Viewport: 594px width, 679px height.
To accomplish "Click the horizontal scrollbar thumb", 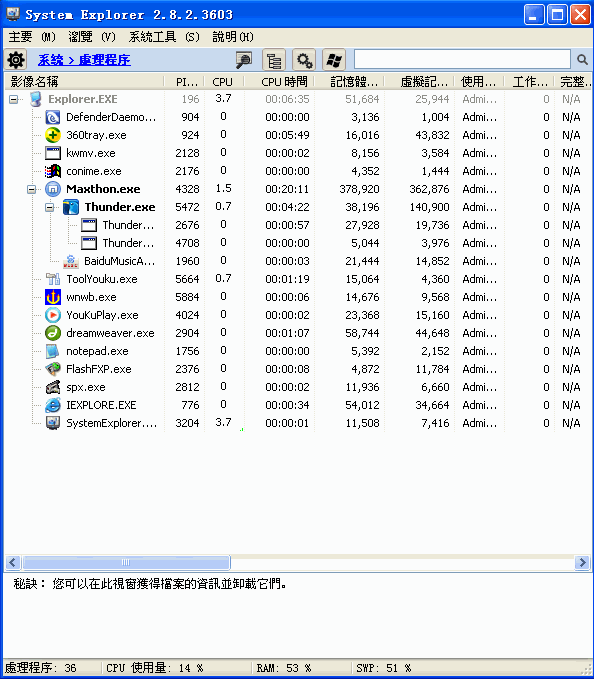I will click(126, 563).
